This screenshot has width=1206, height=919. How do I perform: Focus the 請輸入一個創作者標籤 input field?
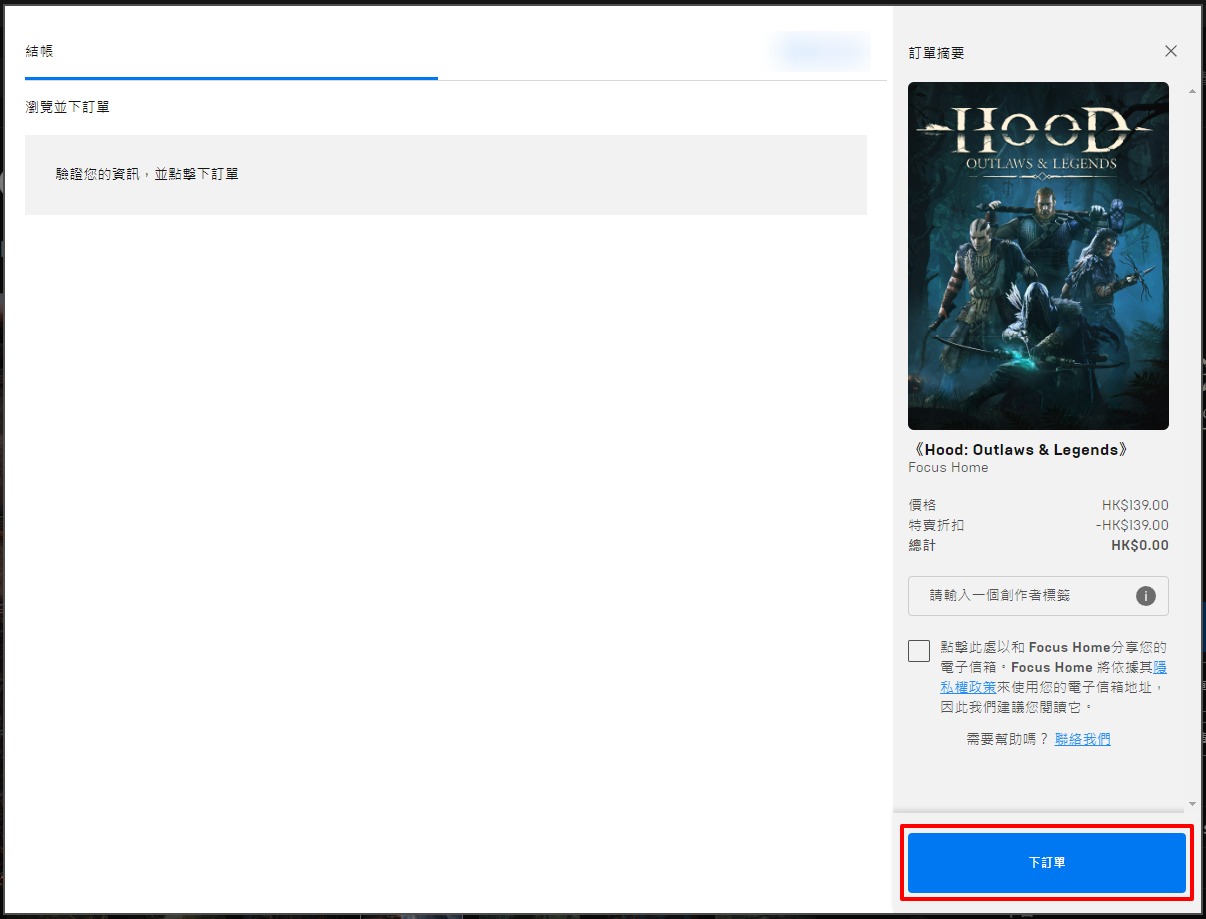pyautogui.click(x=1038, y=596)
